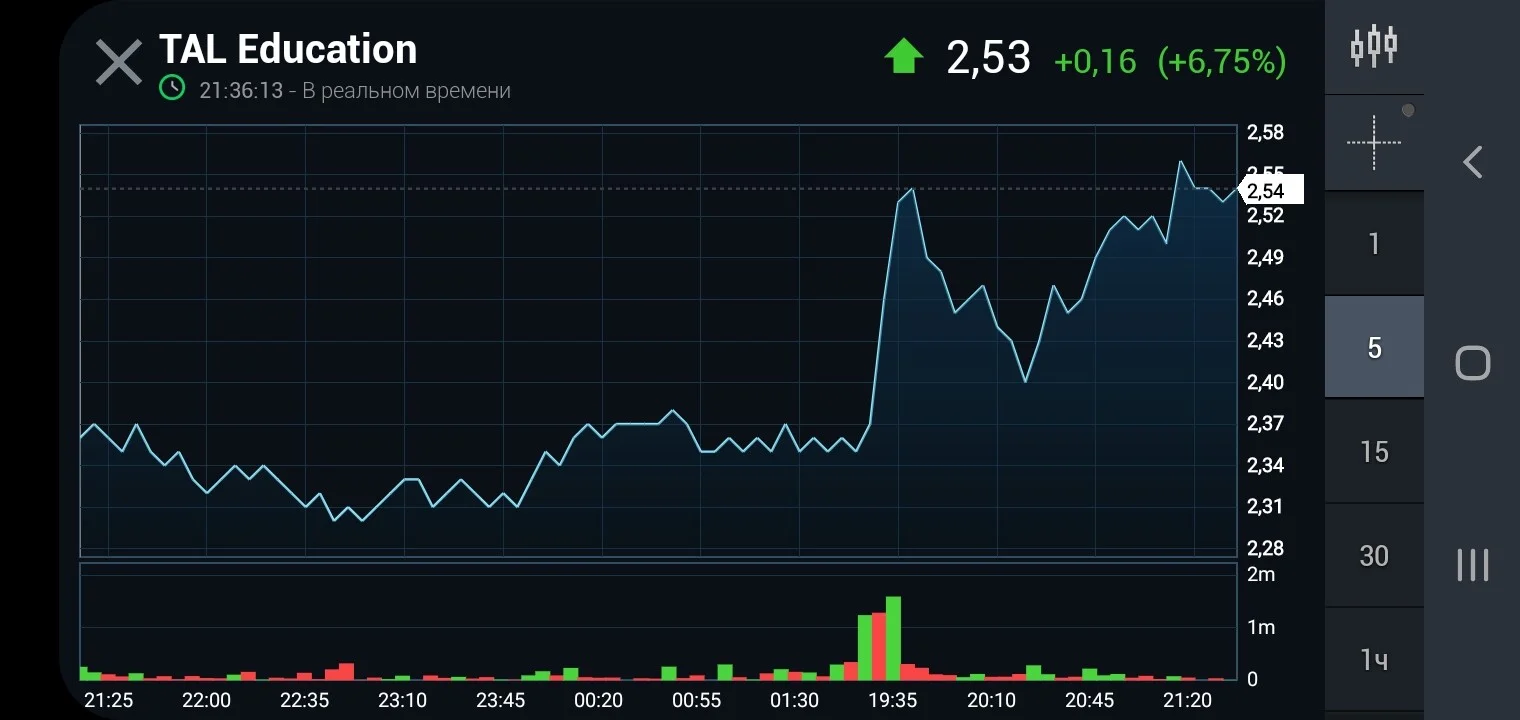
Task: Tap the 21:36:13 real-time timestamp text
Action: click(355, 90)
